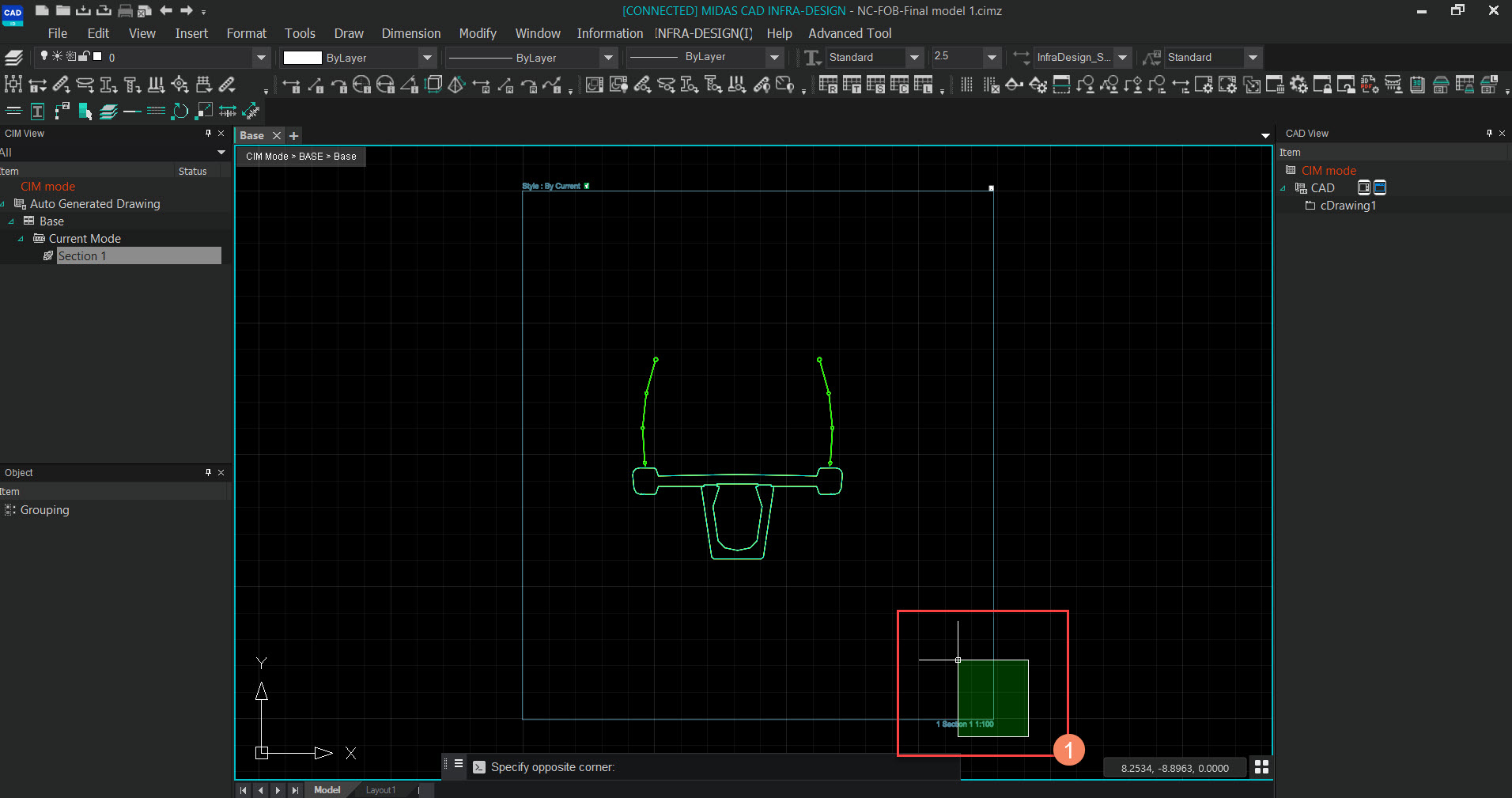Open the linetype ByLayer dropdown arrow
Screen dimensions: 1512x798
608,57
